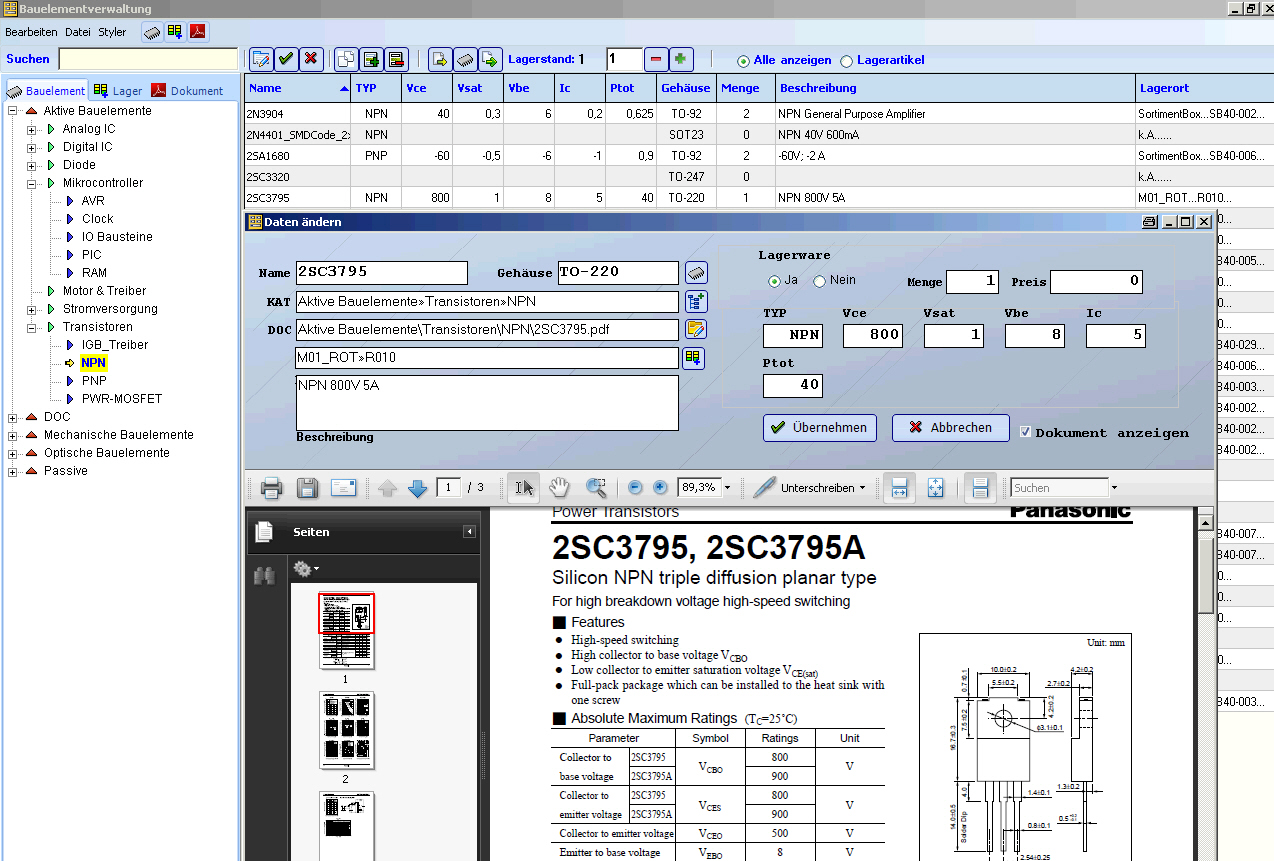Toggle the 'Dokument anzeigen' checkbox

1025,432
